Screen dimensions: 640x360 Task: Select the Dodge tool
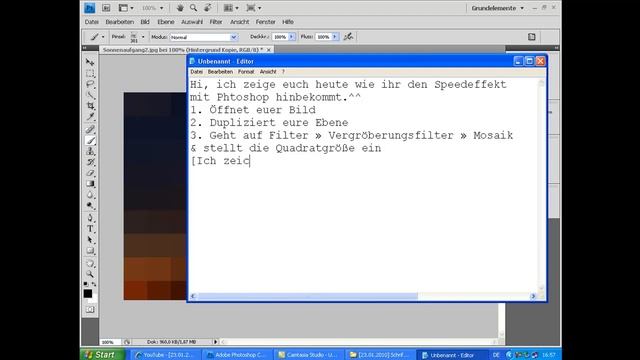(x=90, y=206)
